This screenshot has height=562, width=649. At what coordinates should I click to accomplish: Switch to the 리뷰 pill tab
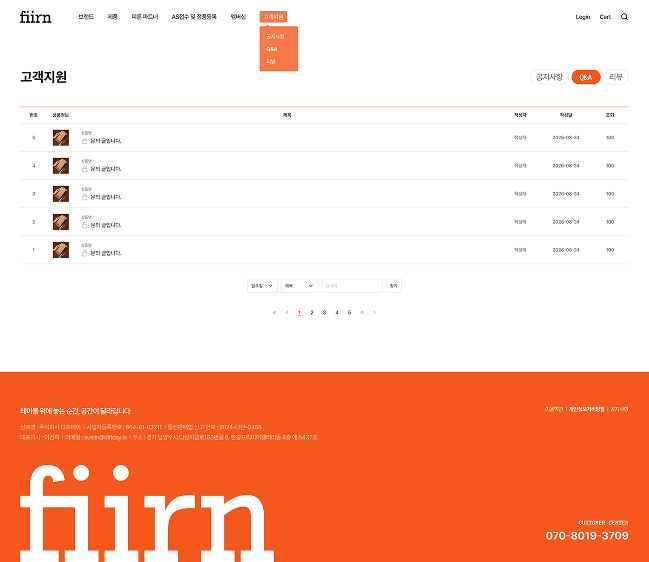pyautogui.click(x=616, y=77)
